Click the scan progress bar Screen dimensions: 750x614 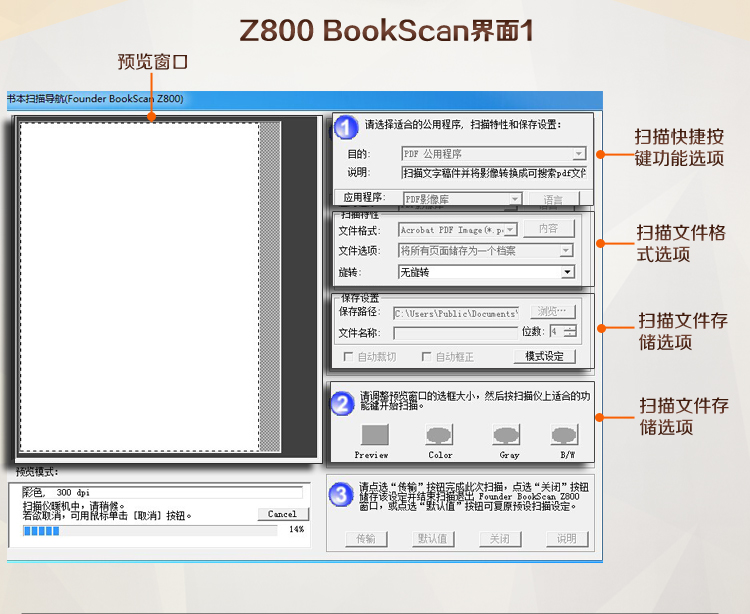(x=135, y=530)
